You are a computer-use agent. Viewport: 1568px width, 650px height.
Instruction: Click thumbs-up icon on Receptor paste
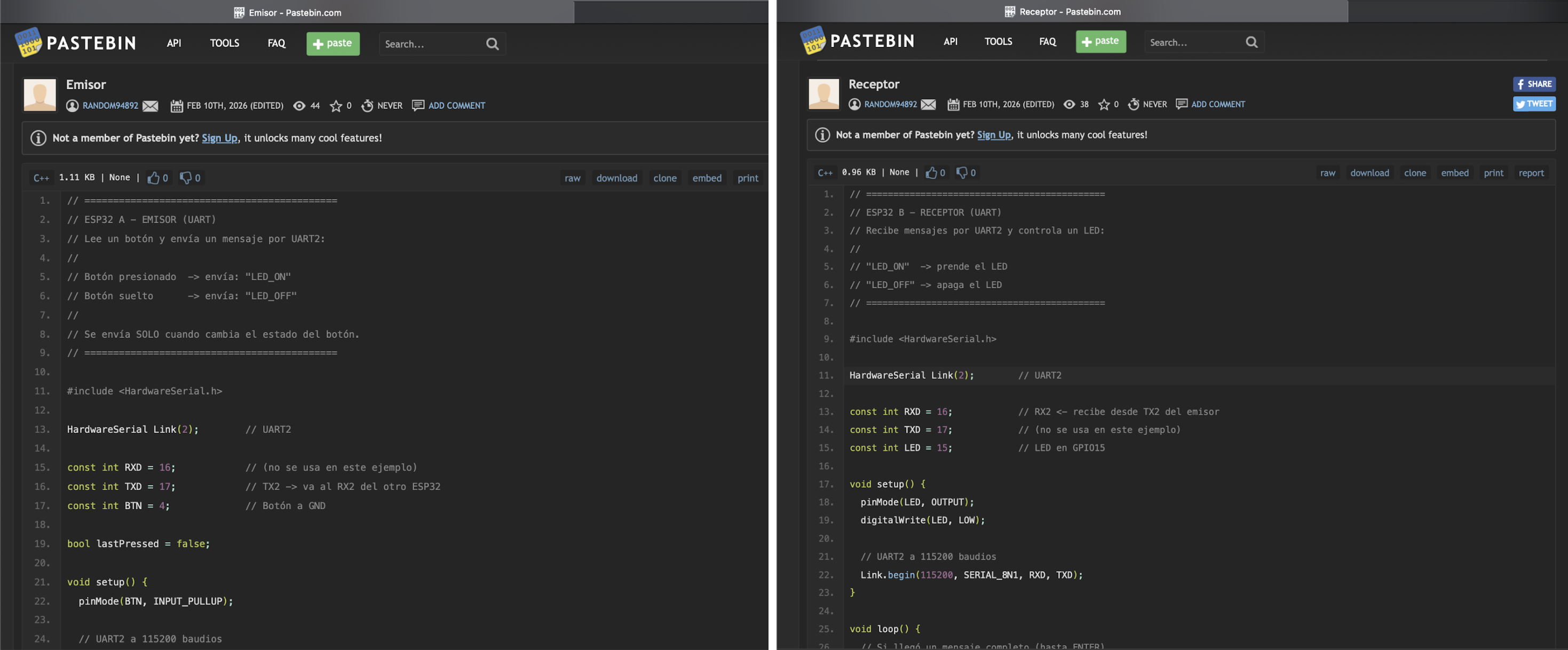click(x=931, y=173)
